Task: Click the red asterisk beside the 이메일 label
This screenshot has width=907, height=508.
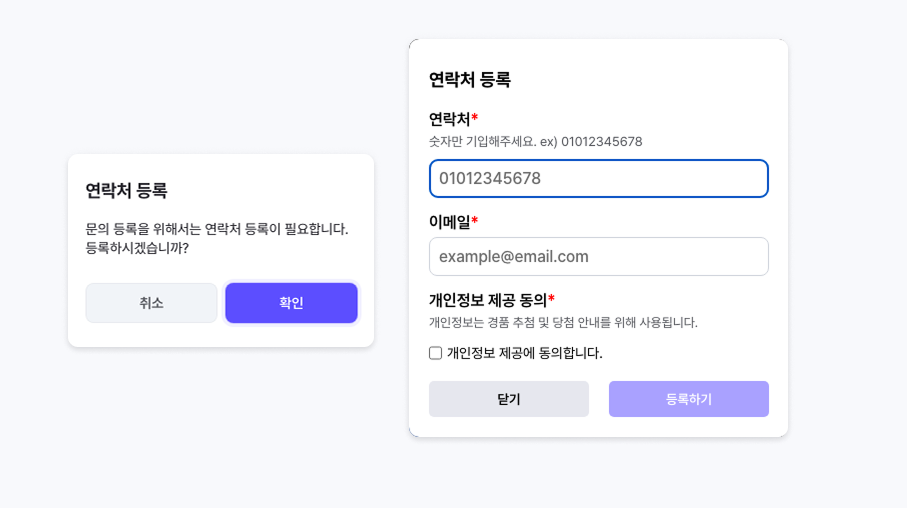Action: tap(475, 221)
